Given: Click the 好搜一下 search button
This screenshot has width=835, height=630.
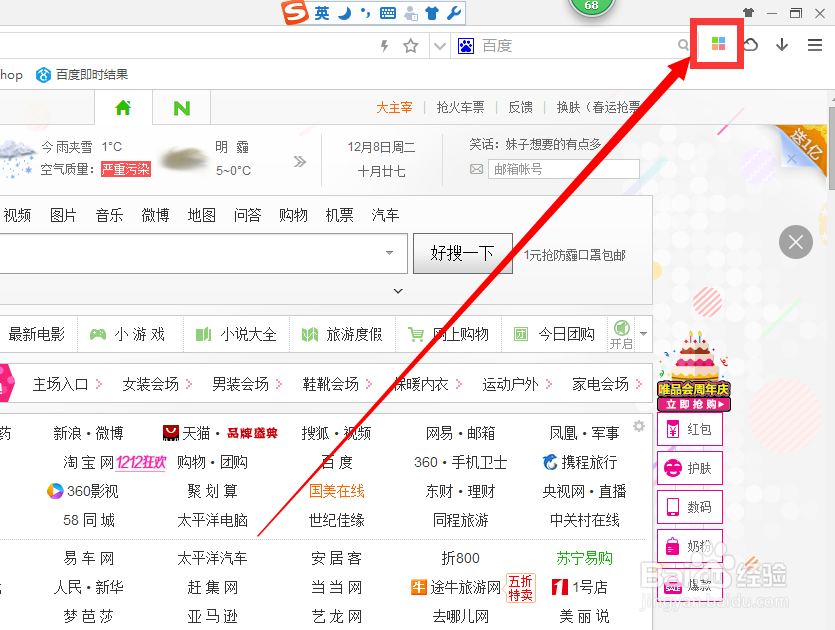Looking at the screenshot, I should [462, 253].
